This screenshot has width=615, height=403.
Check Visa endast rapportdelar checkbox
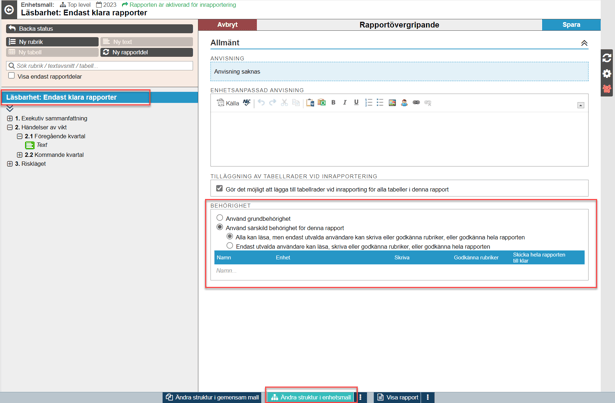[x=12, y=76]
